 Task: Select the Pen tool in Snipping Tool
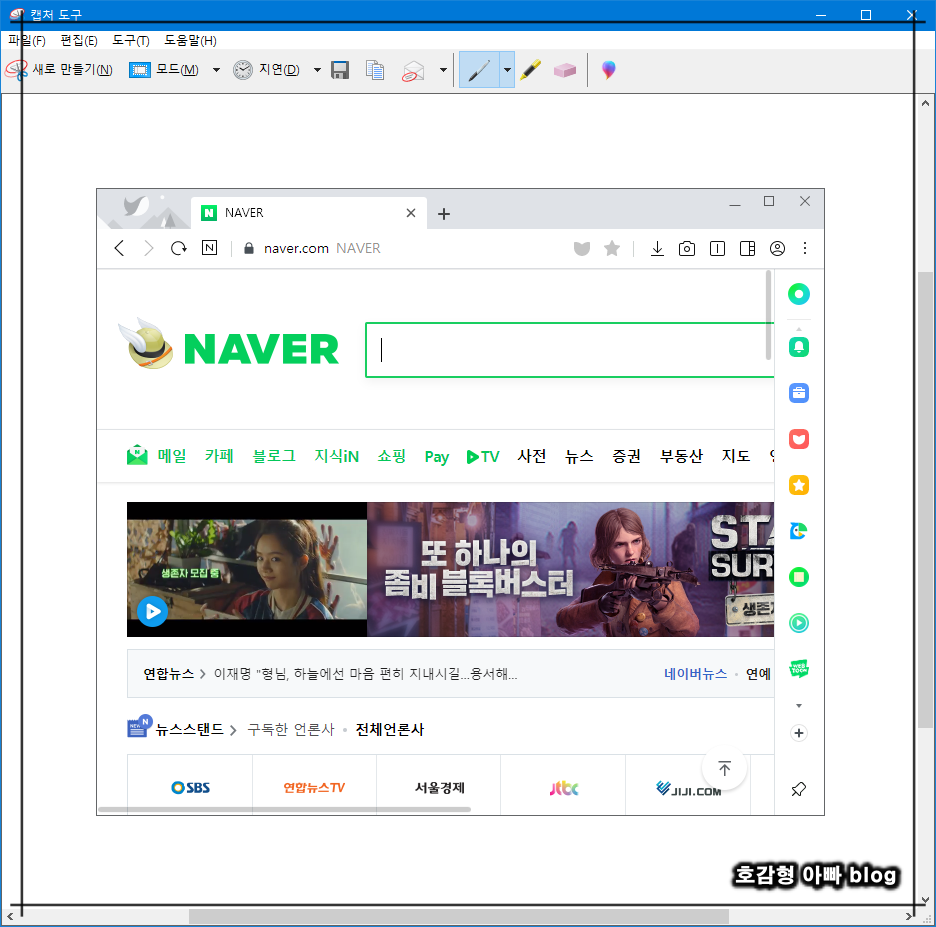coord(479,70)
